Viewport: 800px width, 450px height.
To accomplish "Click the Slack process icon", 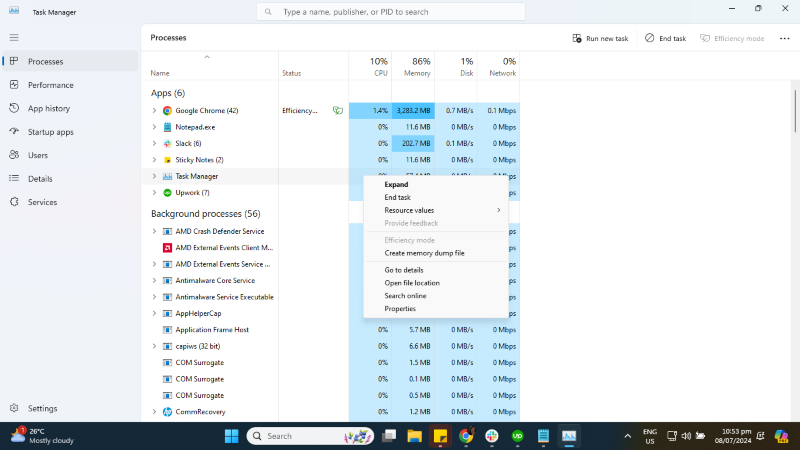I will coord(167,143).
